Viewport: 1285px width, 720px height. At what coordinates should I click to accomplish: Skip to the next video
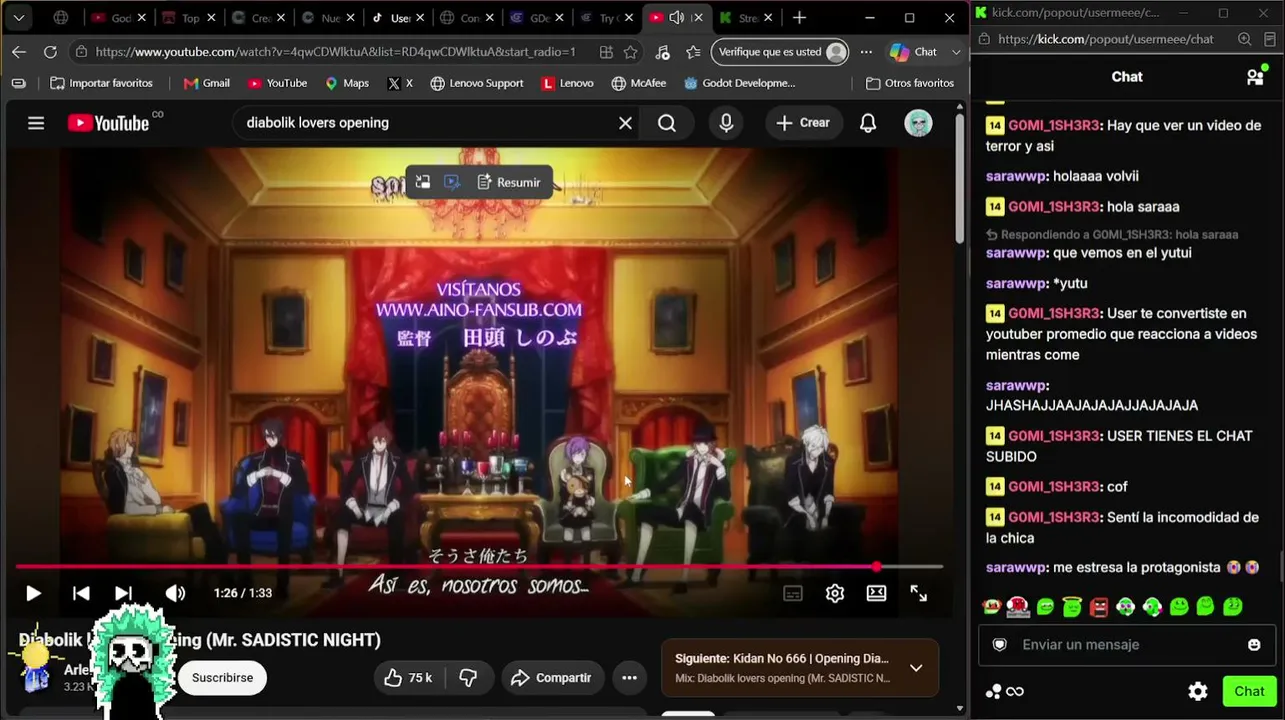point(123,593)
